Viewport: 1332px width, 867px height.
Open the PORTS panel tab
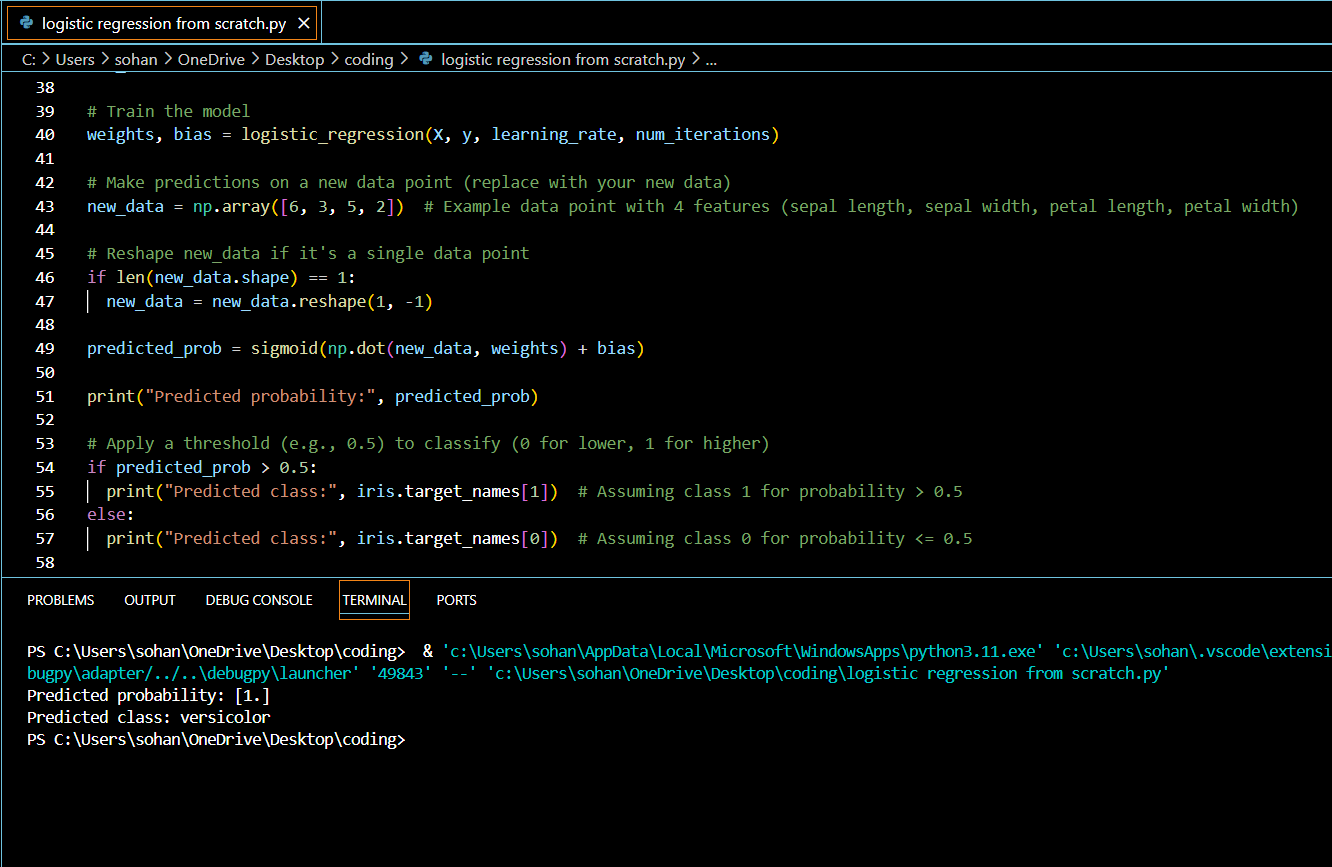point(456,600)
